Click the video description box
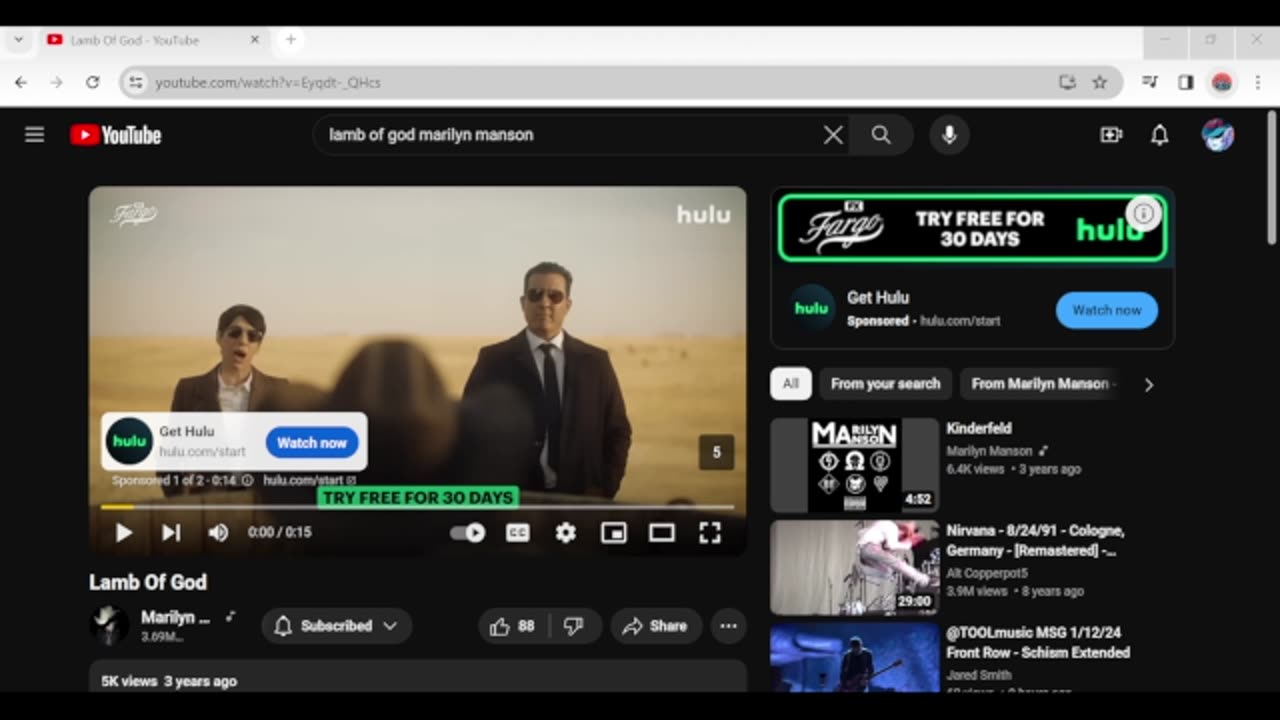 coord(418,677)
